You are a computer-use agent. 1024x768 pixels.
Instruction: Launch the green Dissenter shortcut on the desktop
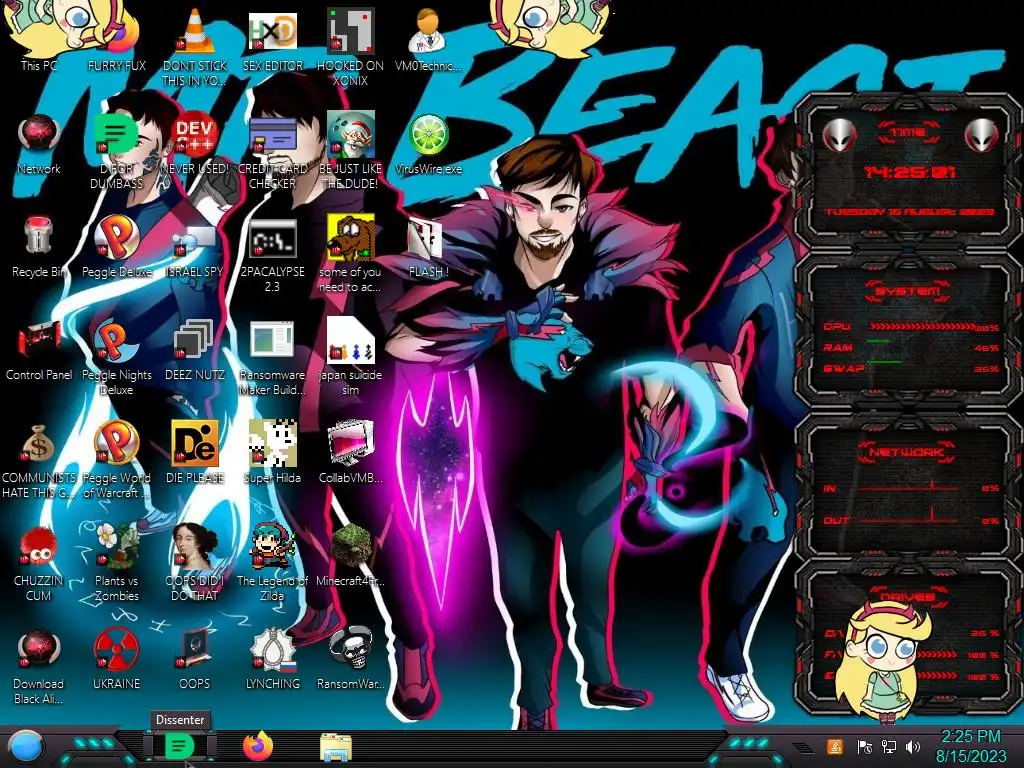click(116, 149)
